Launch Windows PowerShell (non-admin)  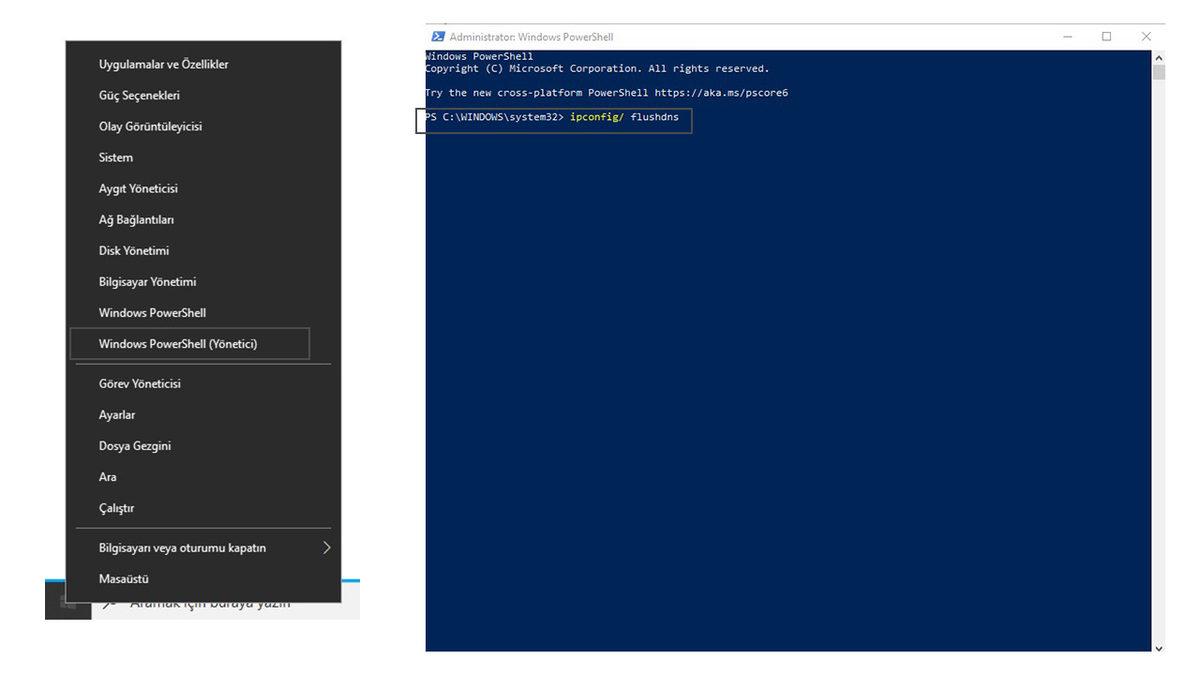[152, 313]
